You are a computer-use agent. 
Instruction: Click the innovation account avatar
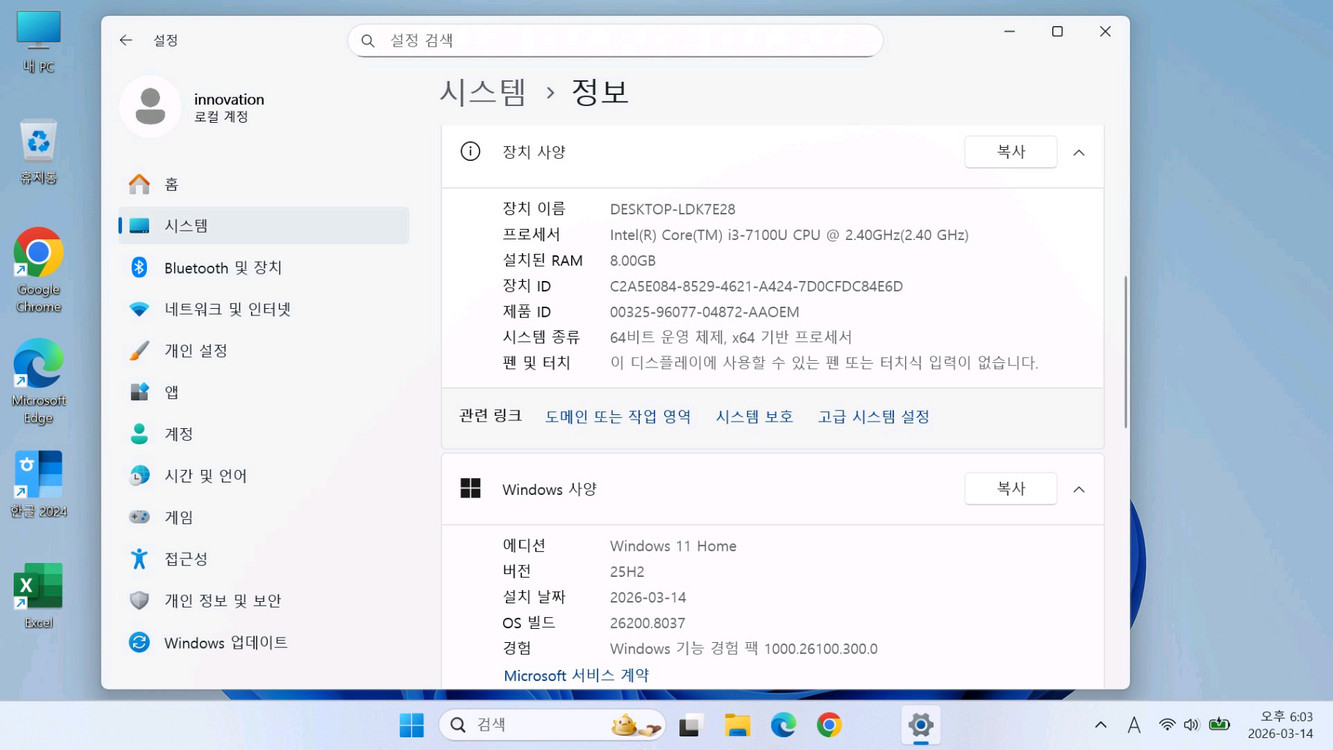coord(149,106)
